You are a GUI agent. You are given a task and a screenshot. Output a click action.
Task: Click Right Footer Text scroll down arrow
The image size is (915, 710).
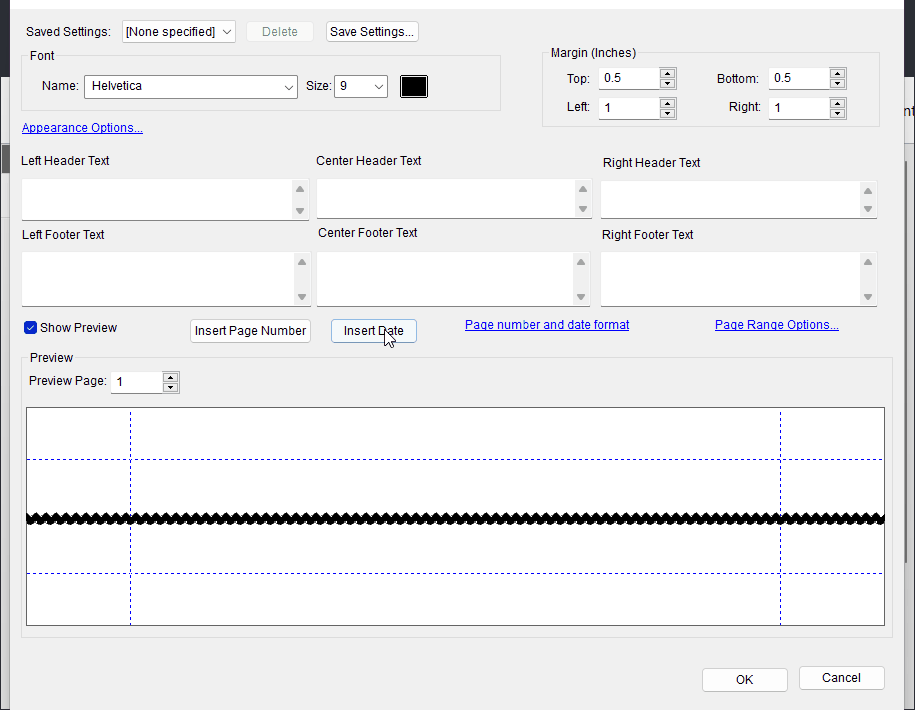pyautogui.click(x=868, y=297)
